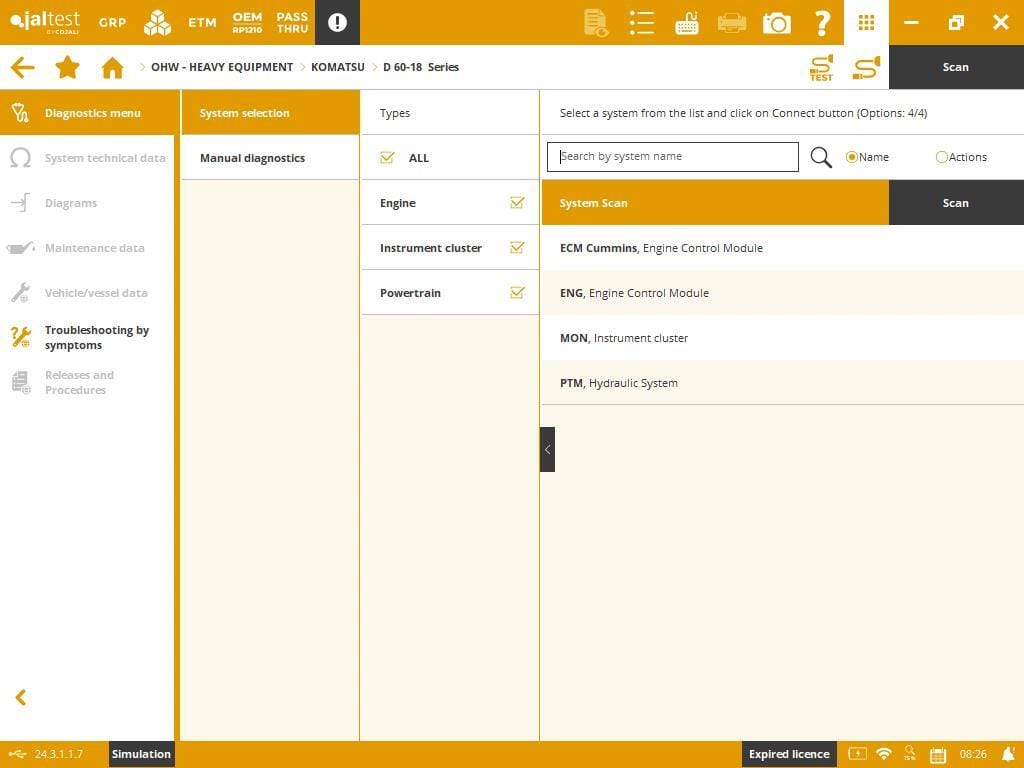Click the favorites star icon
The width and height of the screenshot is (1024, 768).
[x=67, y=67]
